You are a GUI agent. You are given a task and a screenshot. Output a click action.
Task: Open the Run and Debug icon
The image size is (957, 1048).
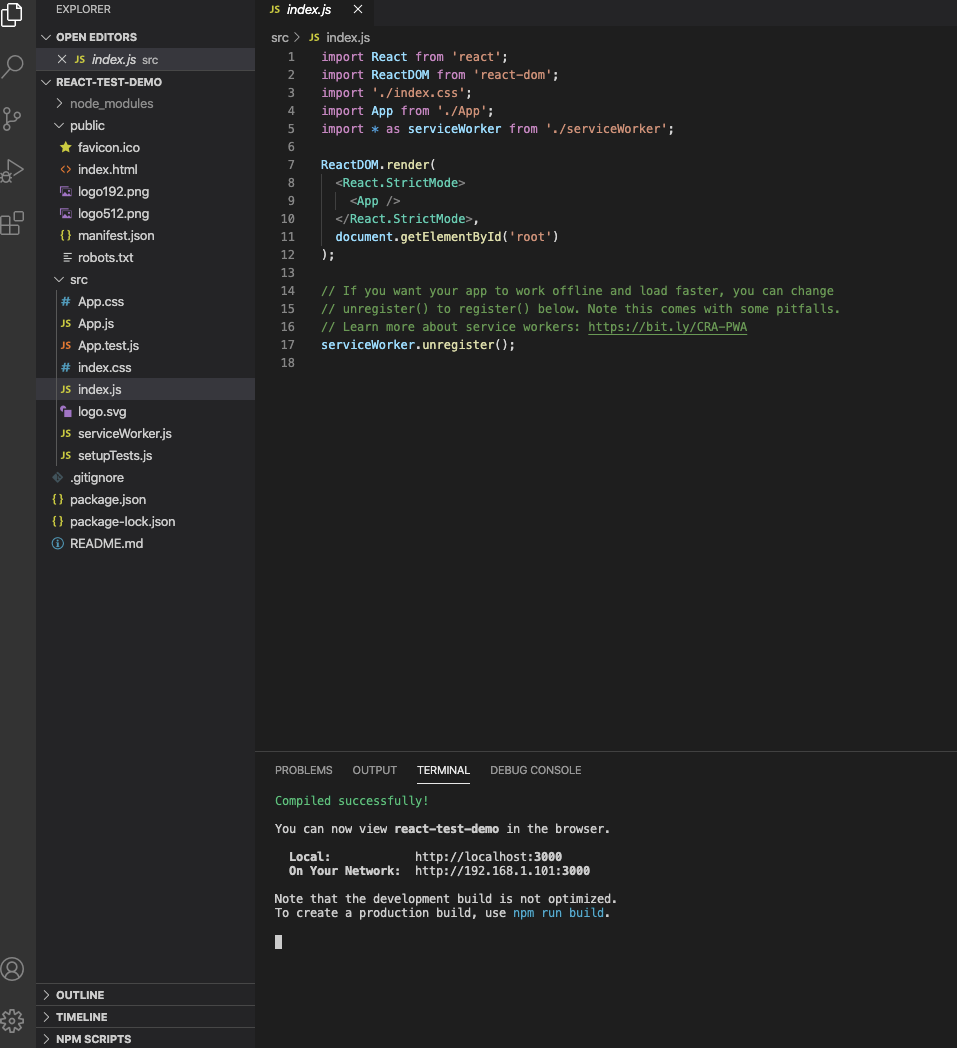[x=12, y=171]
